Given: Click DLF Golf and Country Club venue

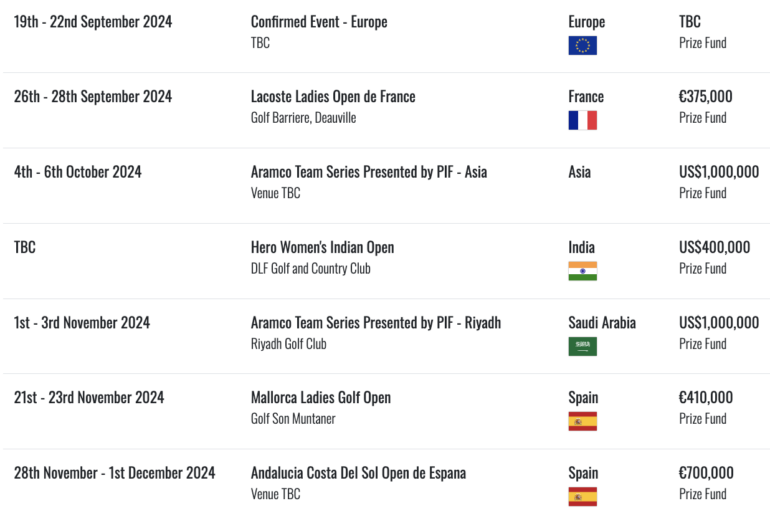Looking at the screenshot, I should [310, 269].
